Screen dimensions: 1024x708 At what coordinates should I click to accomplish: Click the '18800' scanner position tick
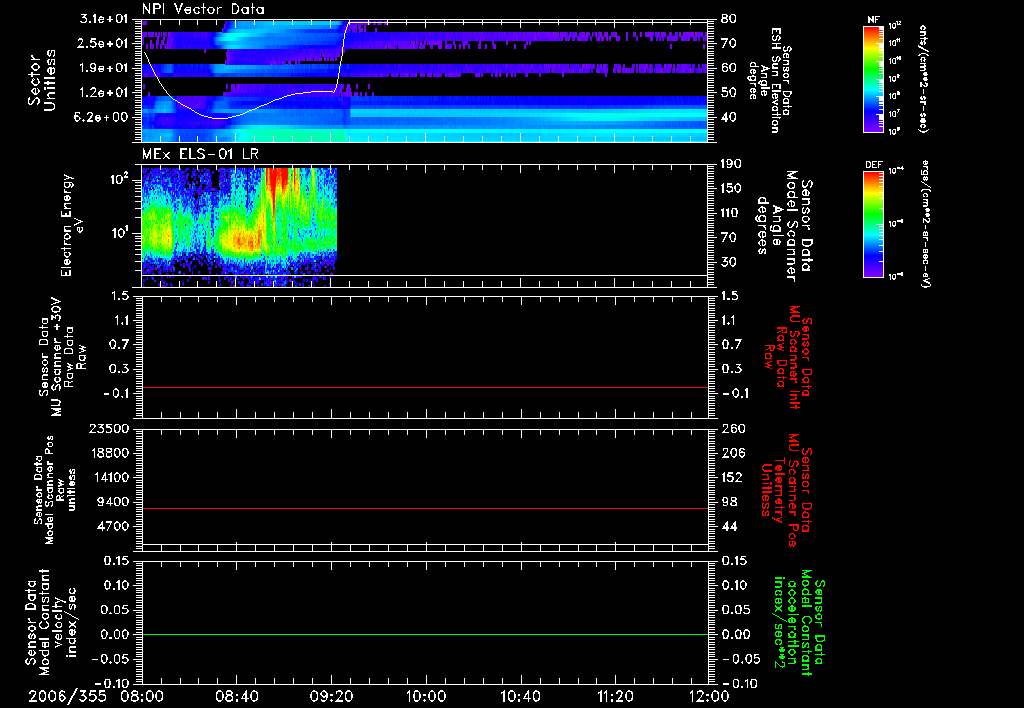coord(109,453)
